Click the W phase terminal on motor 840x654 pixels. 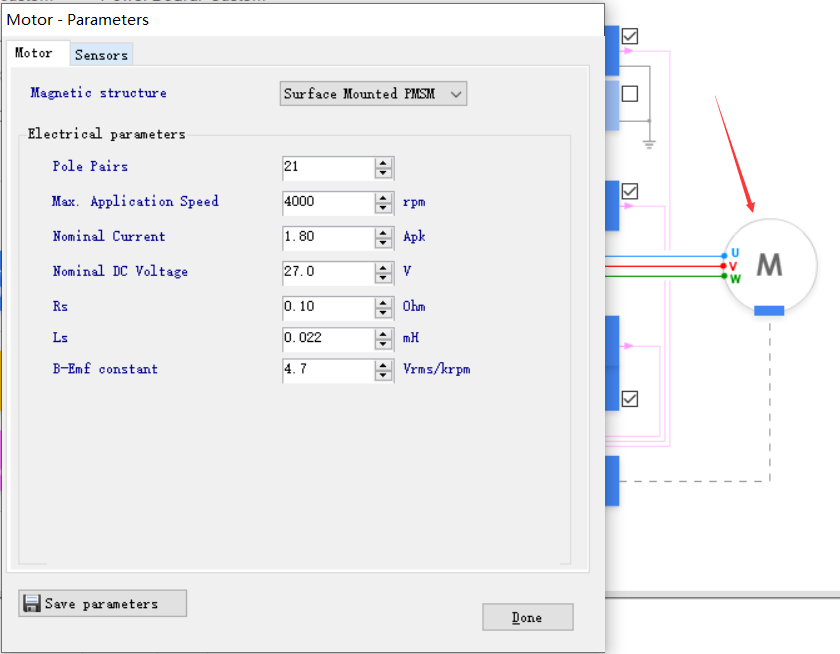pyautogui.click(x=724, y=276)
